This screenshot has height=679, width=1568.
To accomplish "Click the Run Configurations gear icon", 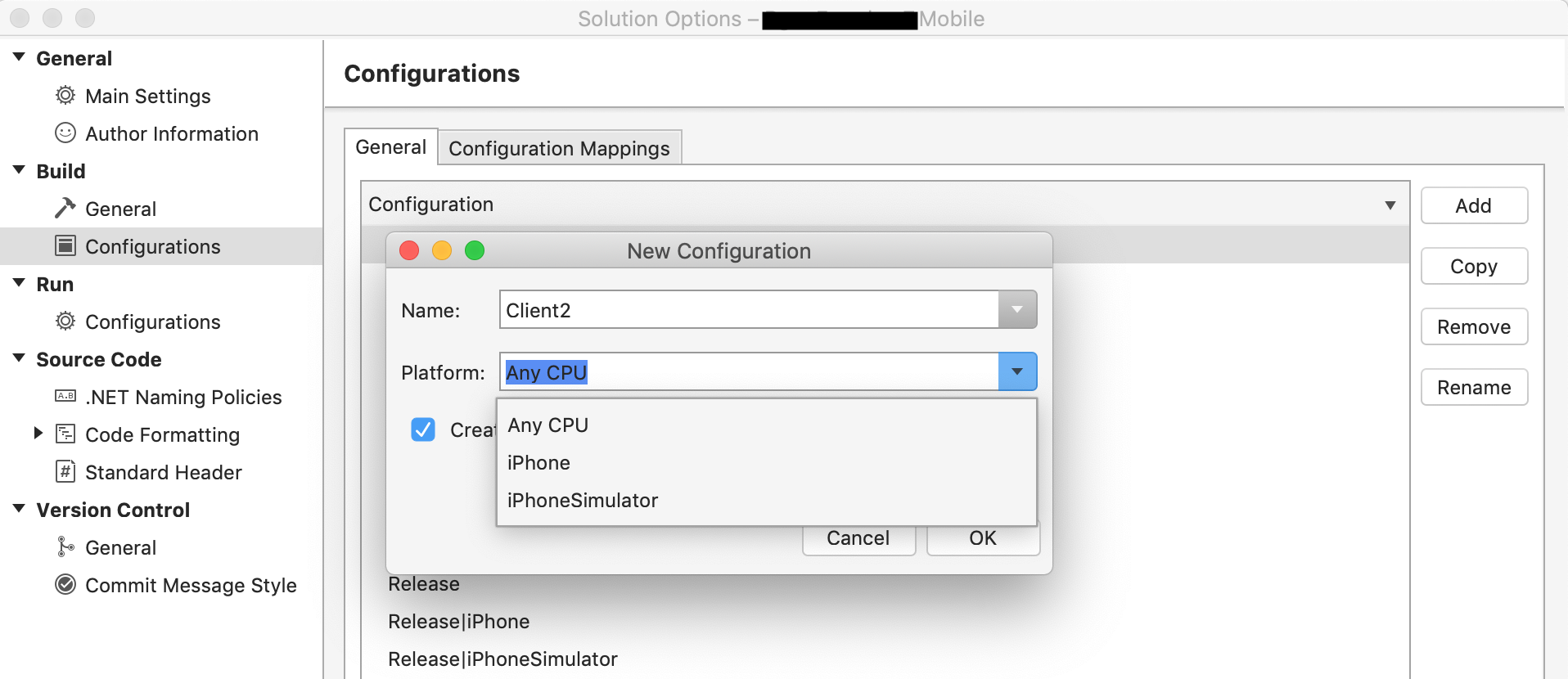I will pyautogui.click(x=65, y=322).
